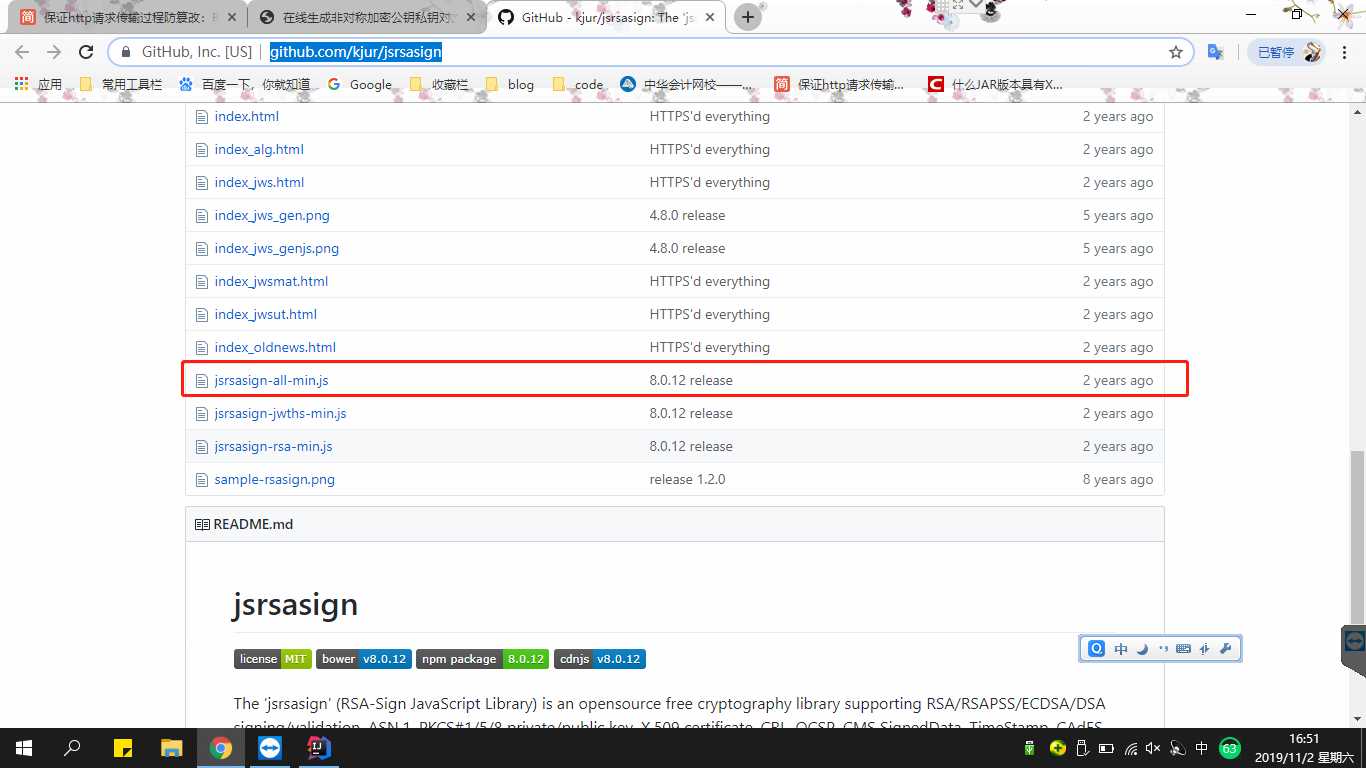Open the jsrsasign-all-min.js file
The width and height of the screenshot is (1366, 768).
click(271, 380)
